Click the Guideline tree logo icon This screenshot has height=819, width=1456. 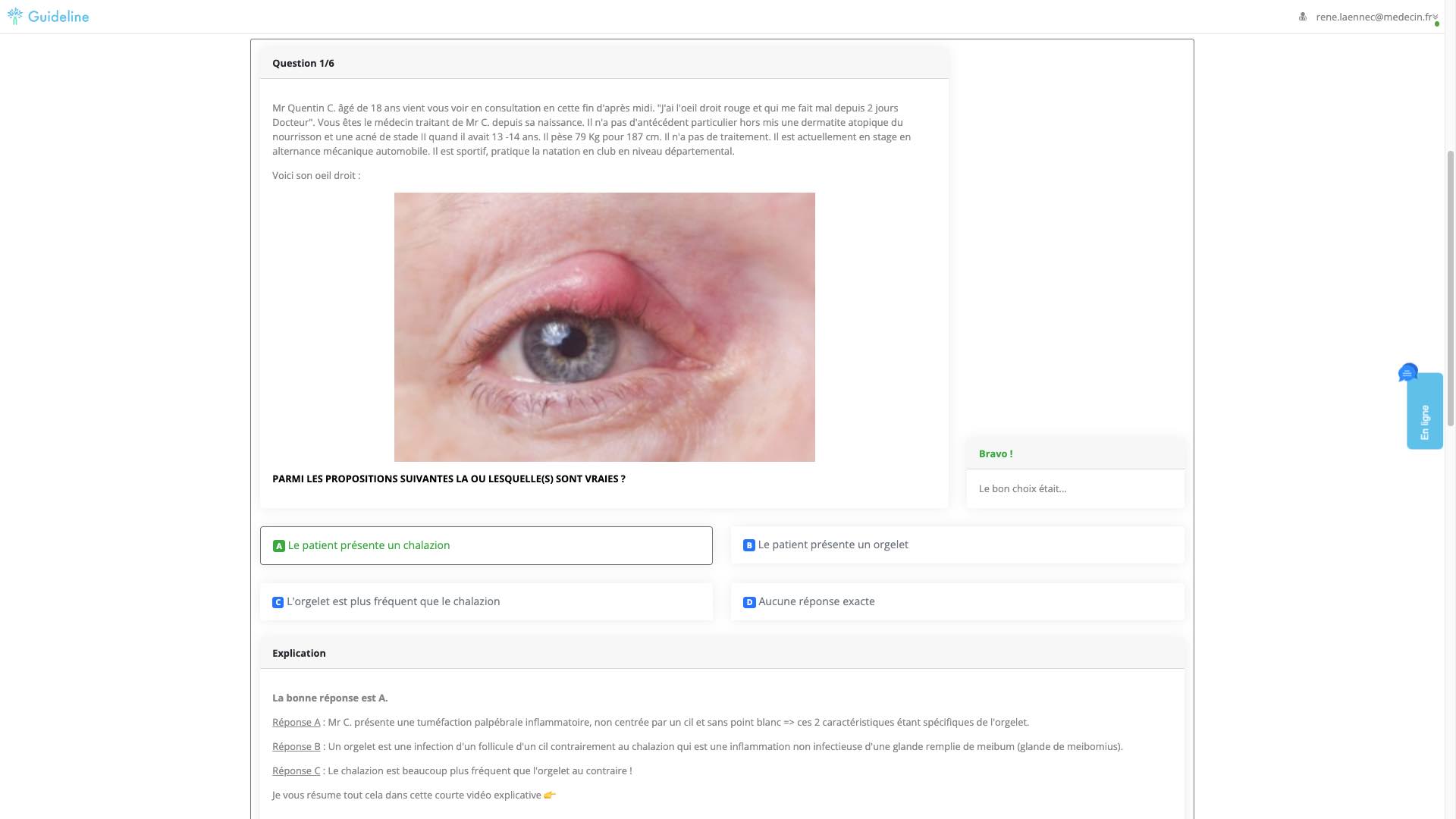click(15, 16)
